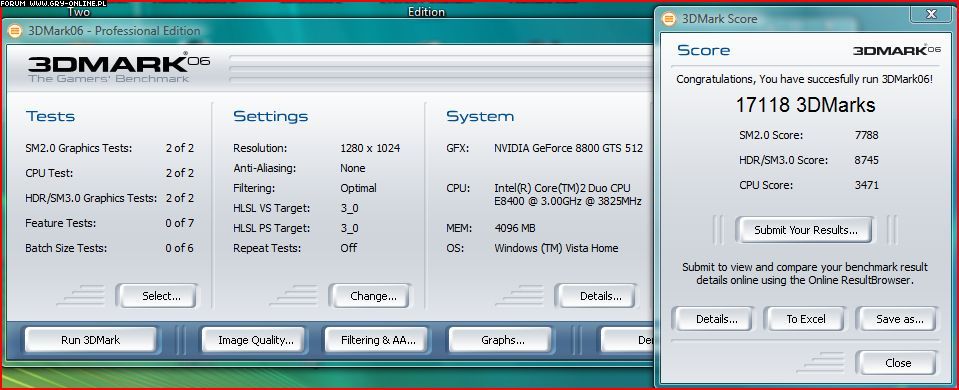Click the Settings section heading
Viewport: 959px width, 390px height.
tap(270, 116)
